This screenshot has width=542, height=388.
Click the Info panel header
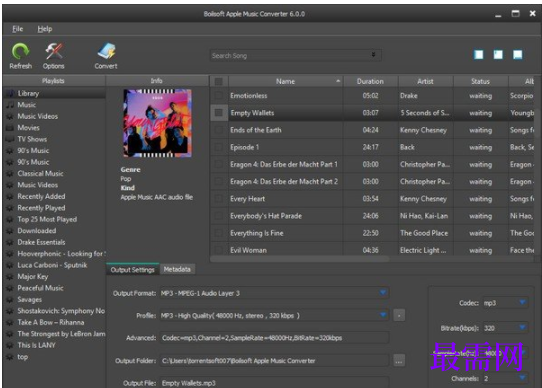pos(157,81)
